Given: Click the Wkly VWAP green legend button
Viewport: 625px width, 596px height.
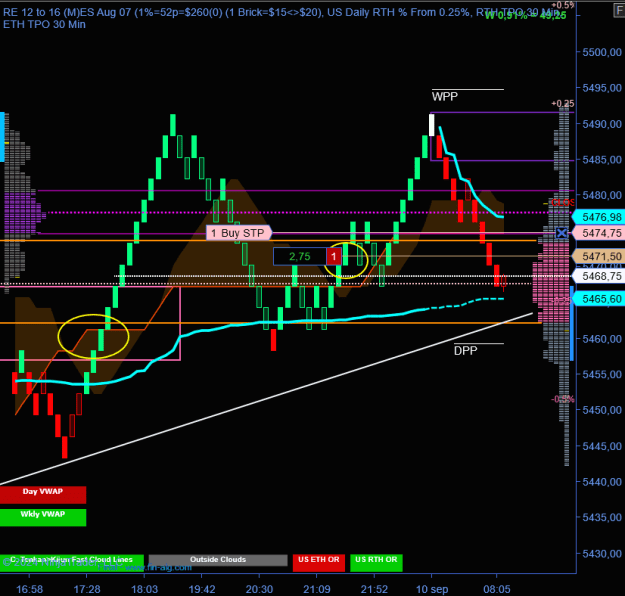Looking at the screenshot, I should 43,517.
